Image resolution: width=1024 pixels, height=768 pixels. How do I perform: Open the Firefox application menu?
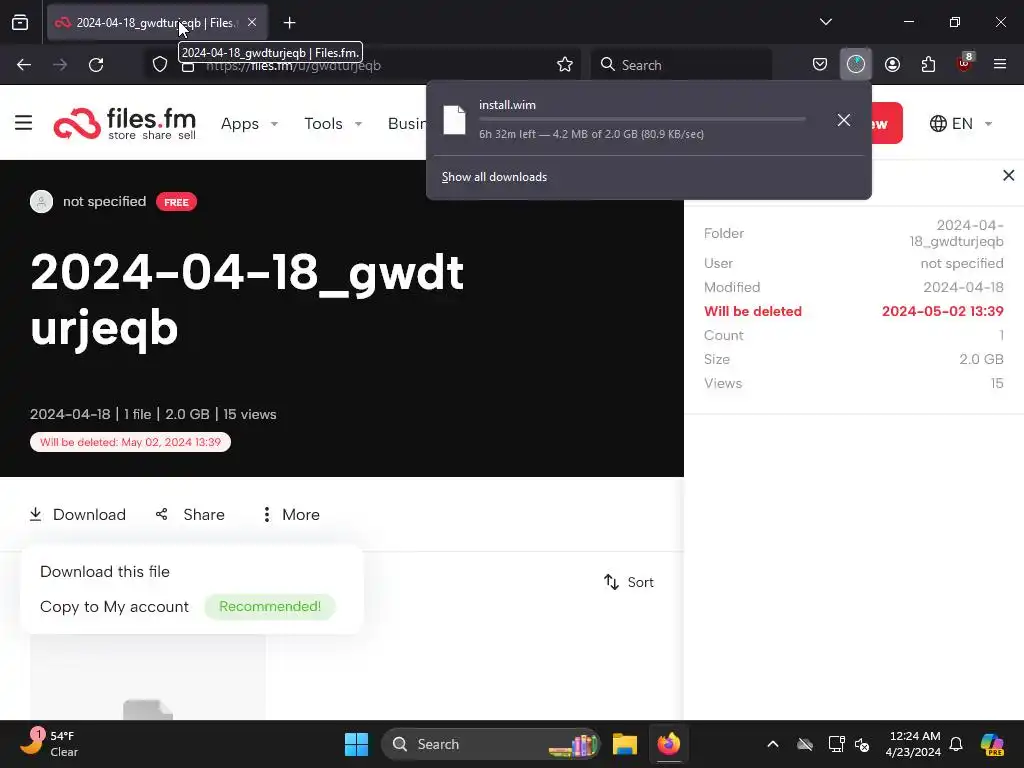point(1000,64)
